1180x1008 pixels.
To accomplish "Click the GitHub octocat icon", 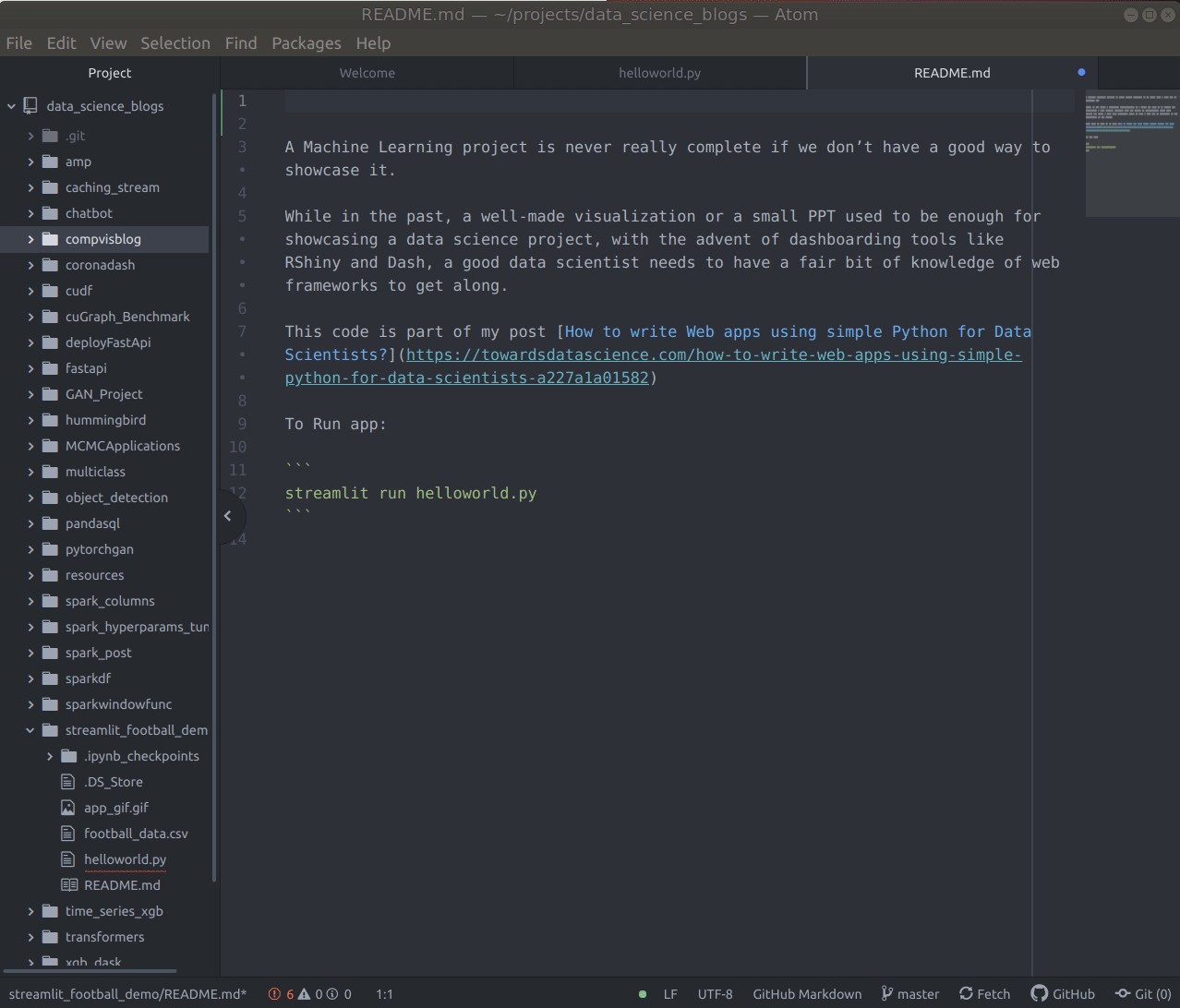I will pos(1040,994).
